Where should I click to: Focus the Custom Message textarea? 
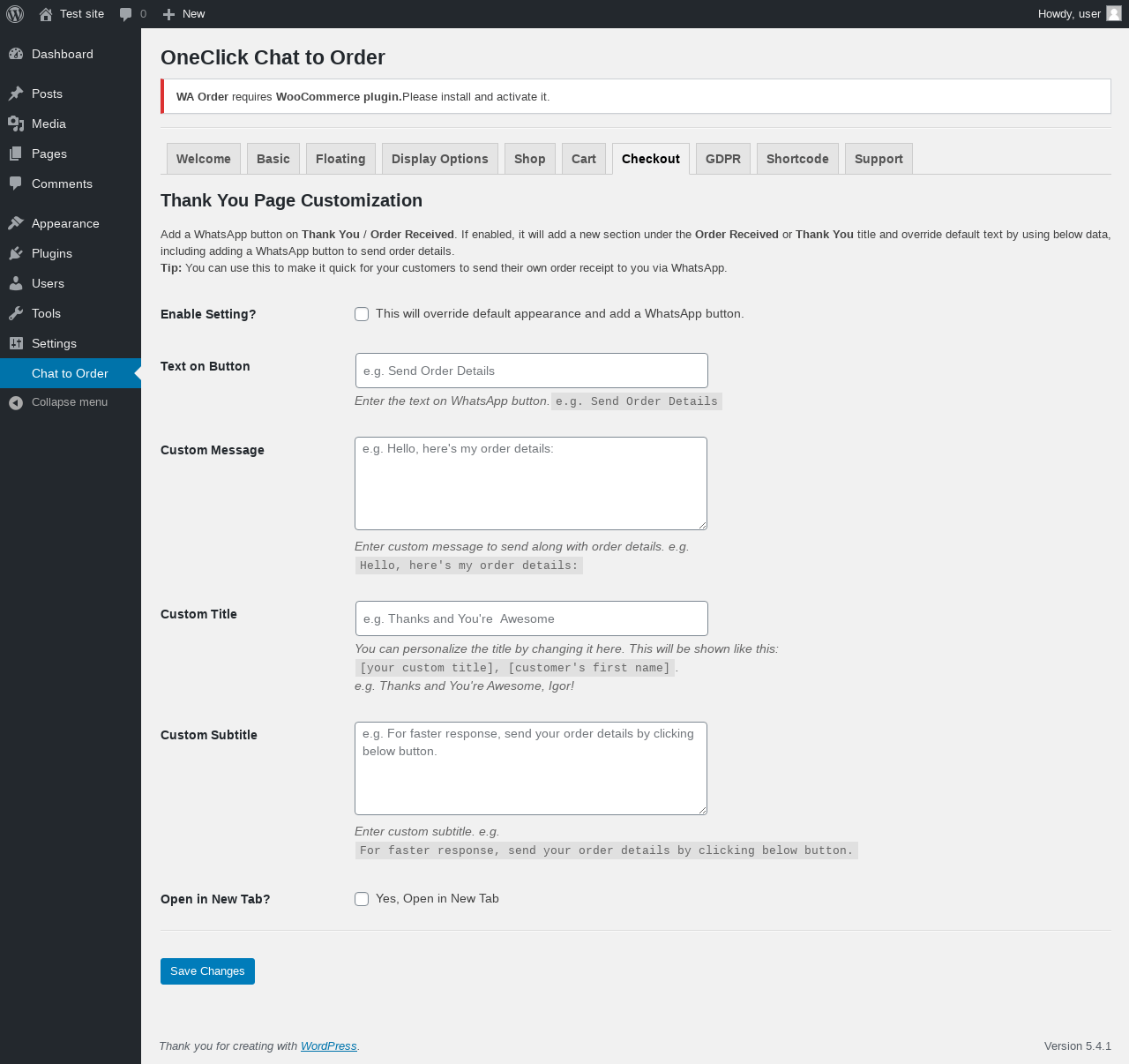[531, 483]
